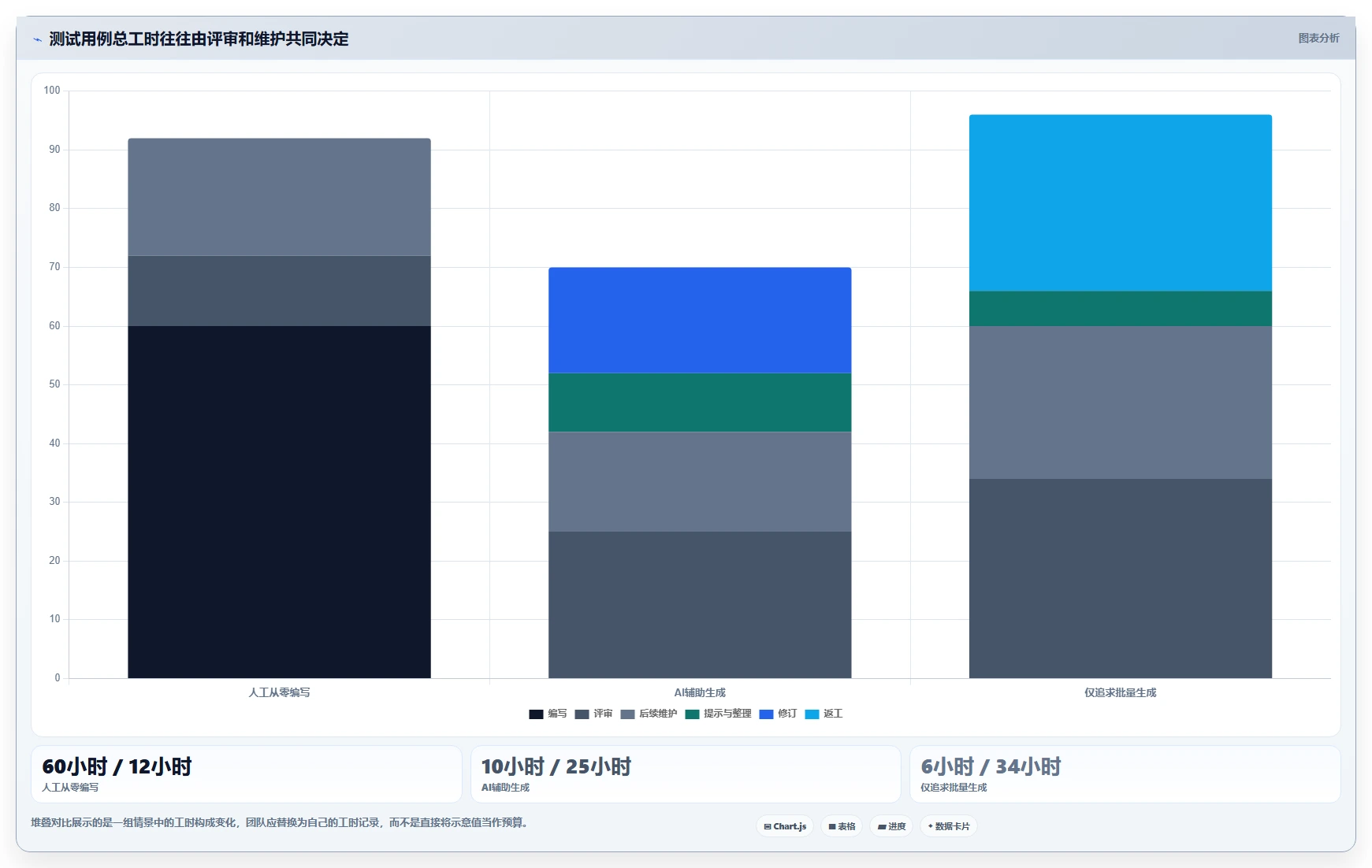Click the 返工 legend label text
1372x868 pixels.
(x=833, y=714)
